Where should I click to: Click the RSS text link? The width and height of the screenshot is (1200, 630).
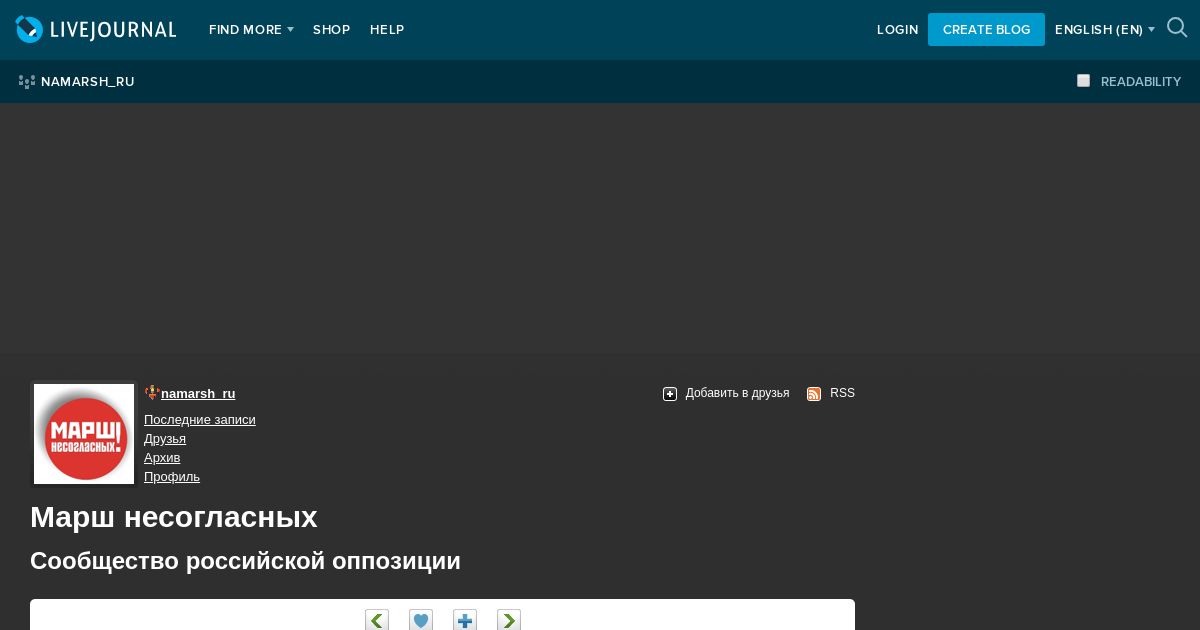[x=842, y=393]
